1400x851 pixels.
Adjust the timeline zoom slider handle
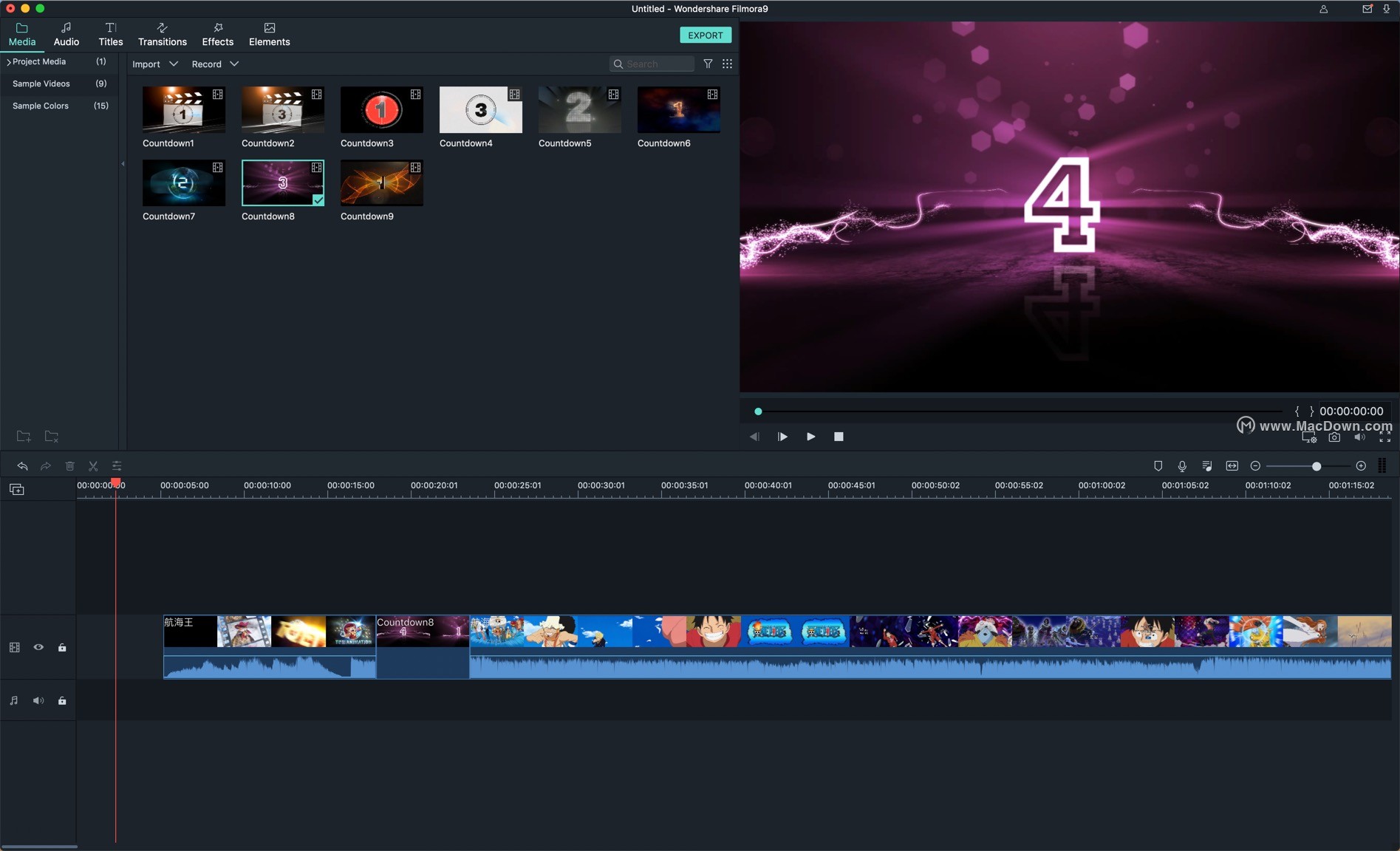tap(1316, 466)
